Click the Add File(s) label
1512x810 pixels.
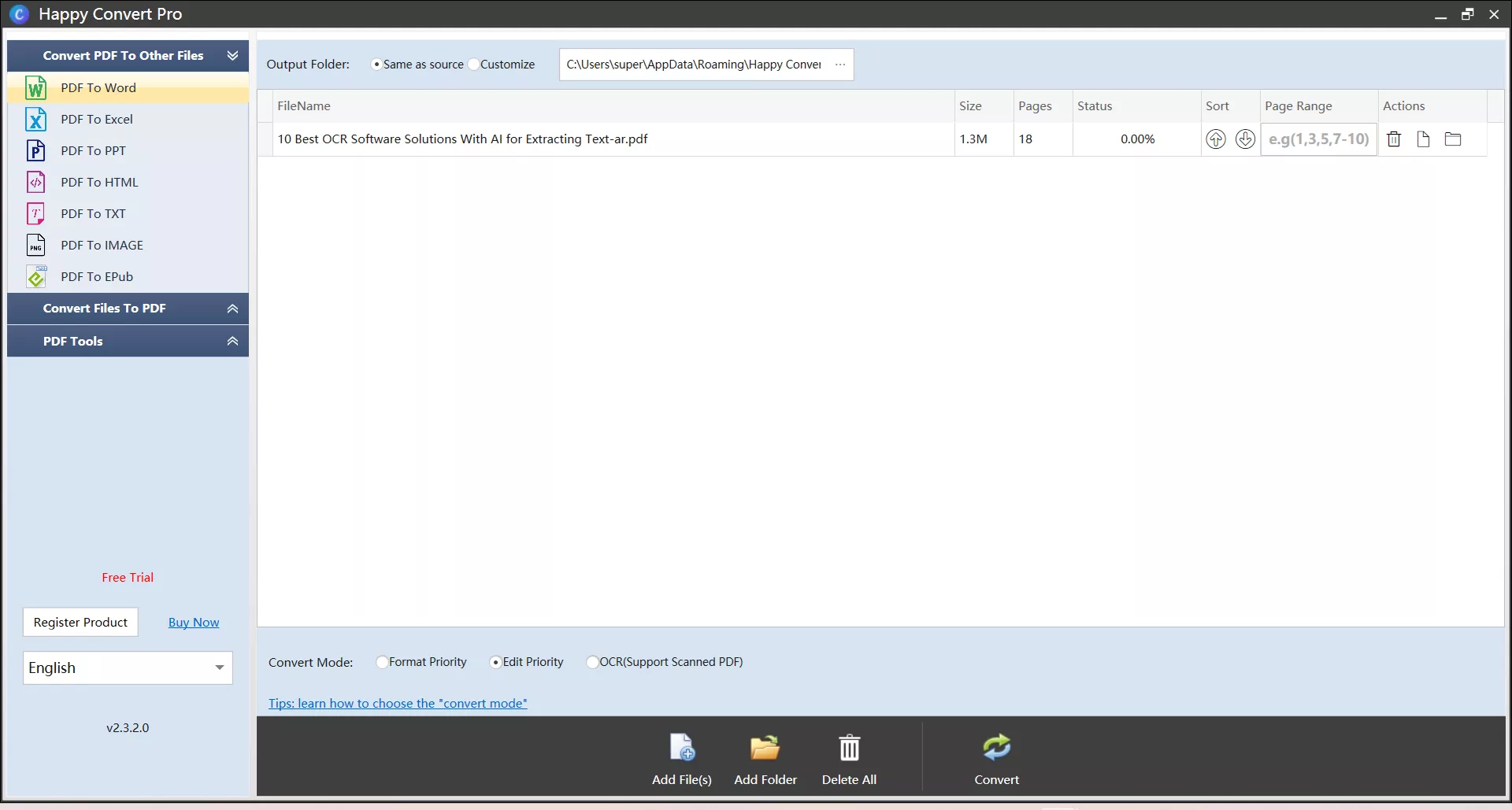coord(682,779)
